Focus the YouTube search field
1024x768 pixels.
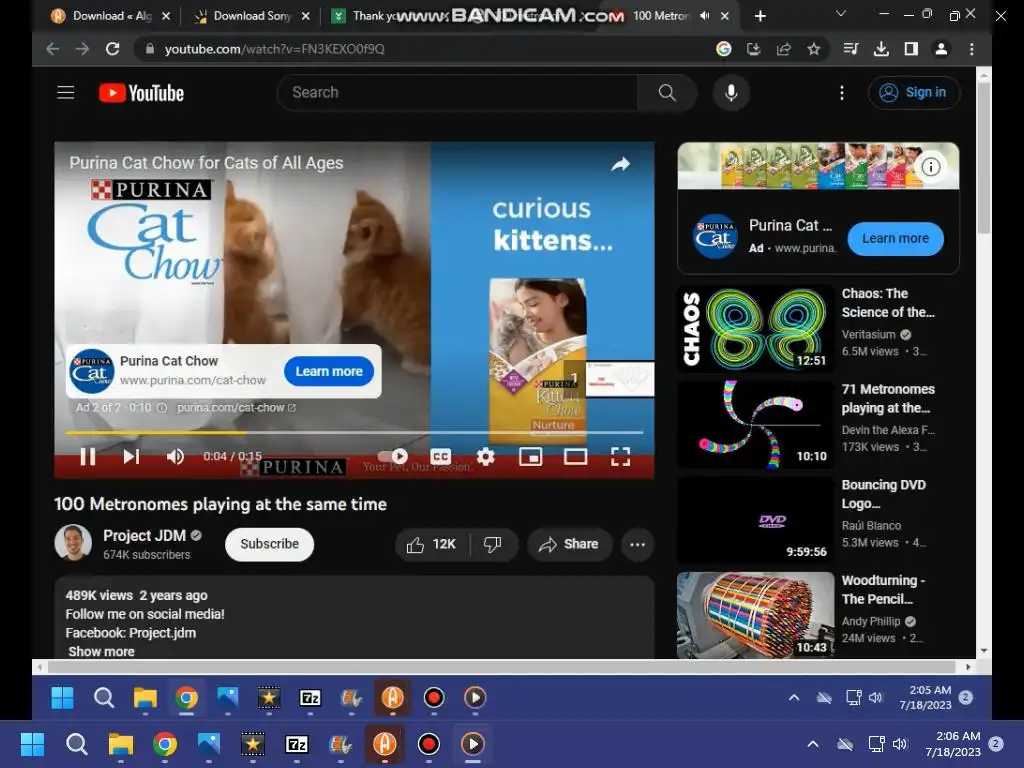pyautogui.click(x=457, y=93)
